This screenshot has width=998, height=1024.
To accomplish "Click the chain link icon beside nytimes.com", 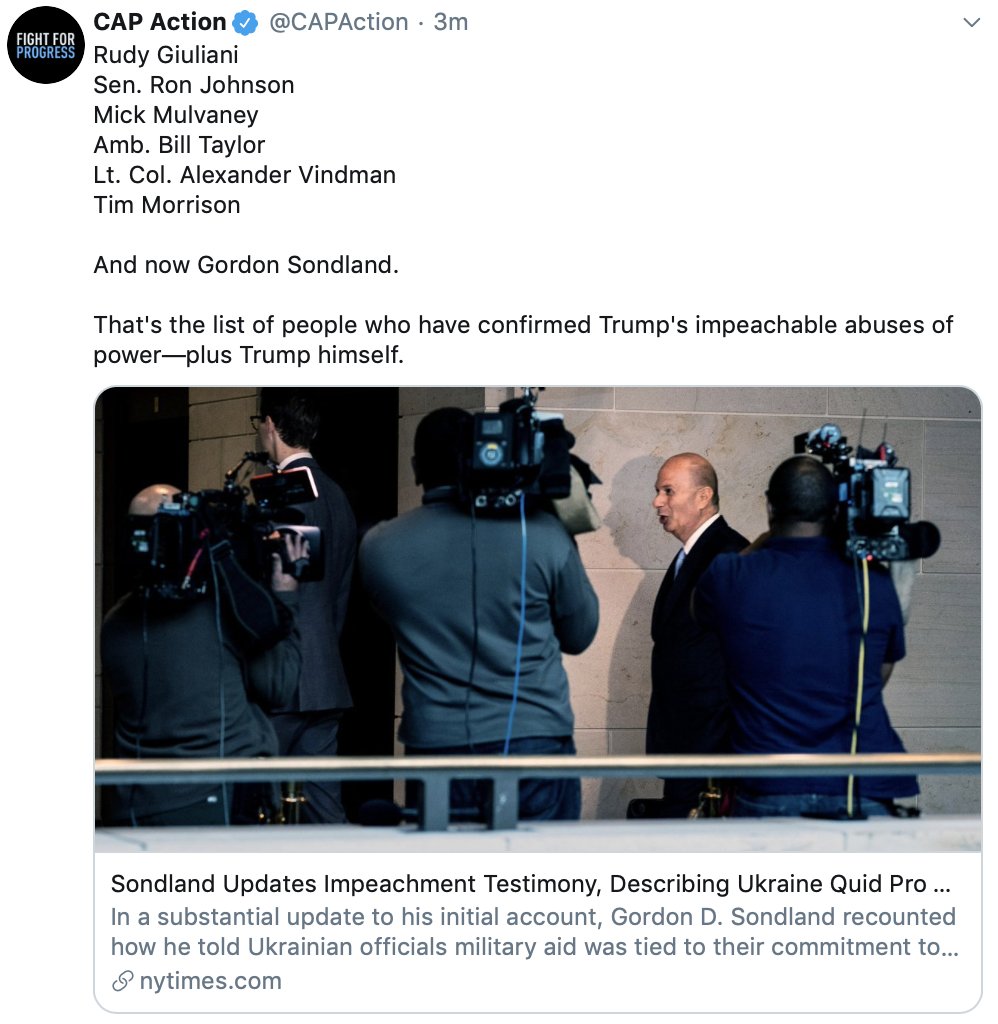I will pyautogui.click(x=122, y=981).
